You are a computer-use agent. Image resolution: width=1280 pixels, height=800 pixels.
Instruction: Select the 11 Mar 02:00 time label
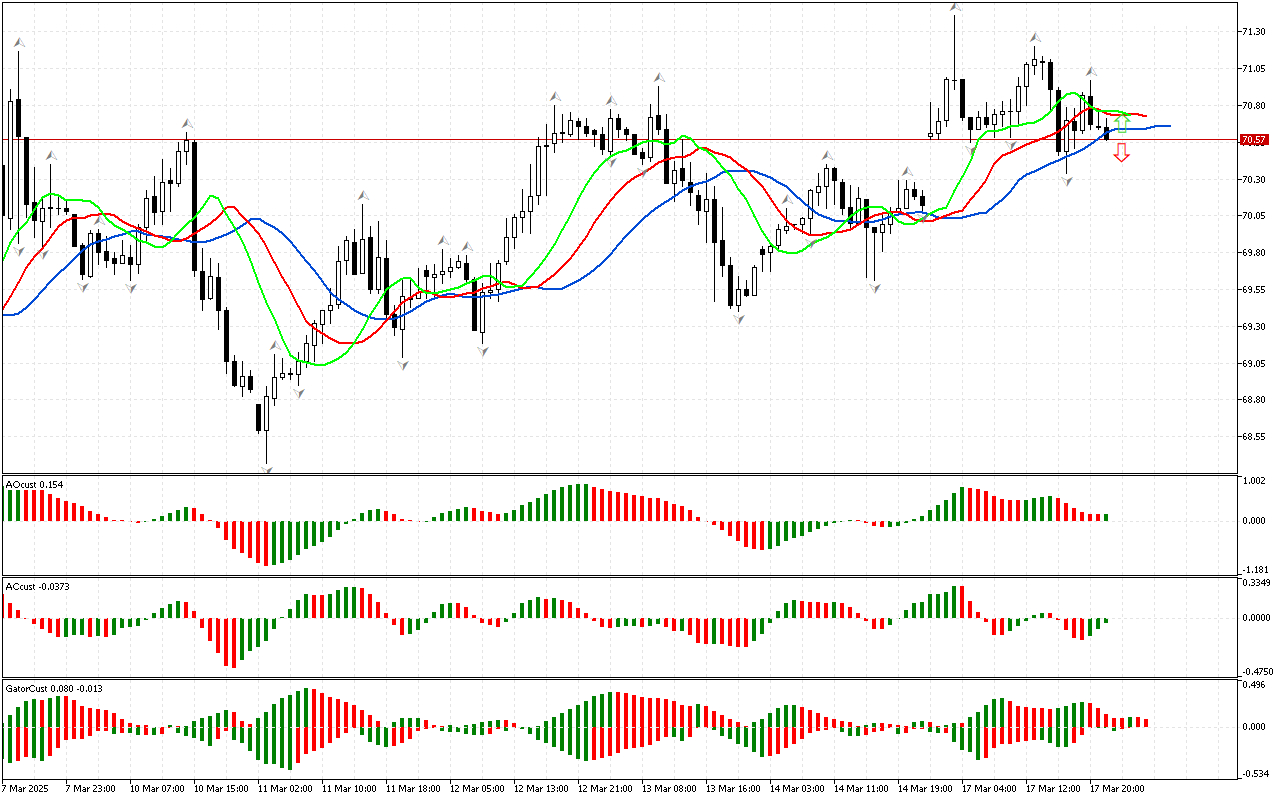pos(283,789)
